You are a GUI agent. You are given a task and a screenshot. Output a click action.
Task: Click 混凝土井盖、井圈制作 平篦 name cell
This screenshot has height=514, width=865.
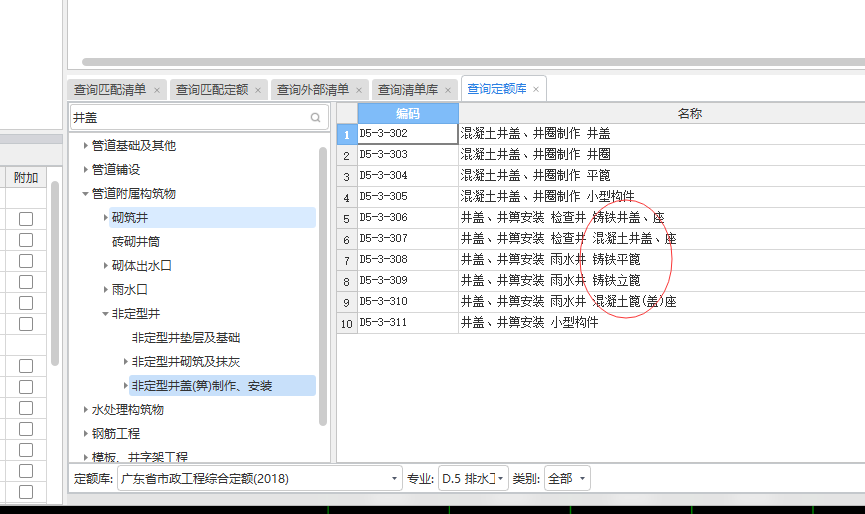[662, 175]
